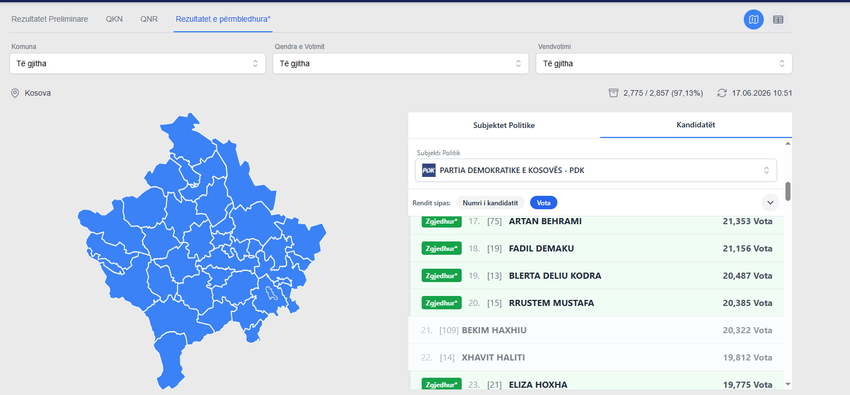Image resolution: width=850 pixels, height=395 pixels.
Task: Select candidate RRUSTEM MUSTAFA
Action: tap(551, 303)
